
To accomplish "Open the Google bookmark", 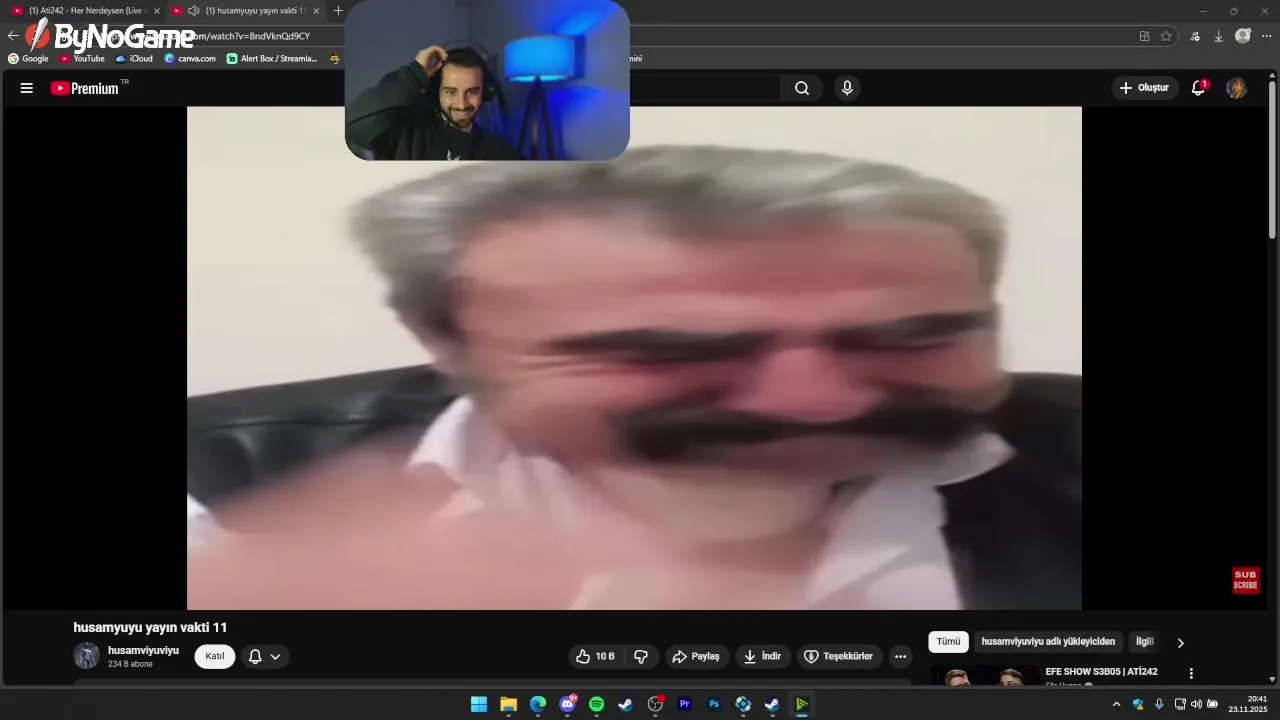I will point(28,58).
